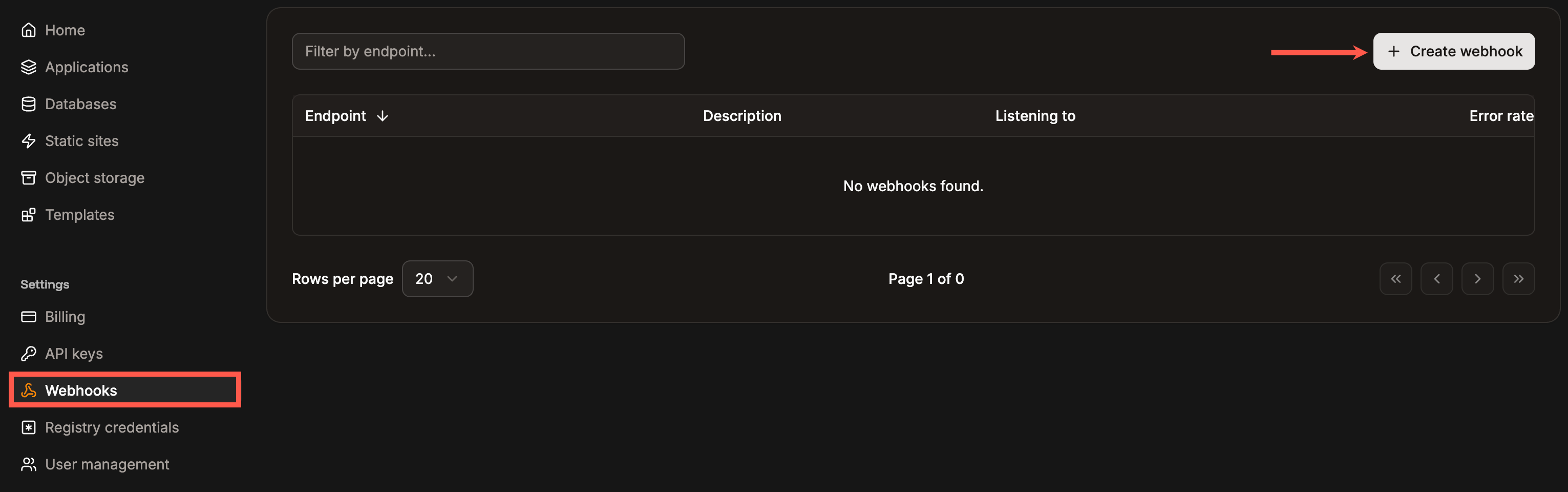Open the Rows per page dropdown
The width and height of the screenshot is (1568, 492).
tap(437, 278)
